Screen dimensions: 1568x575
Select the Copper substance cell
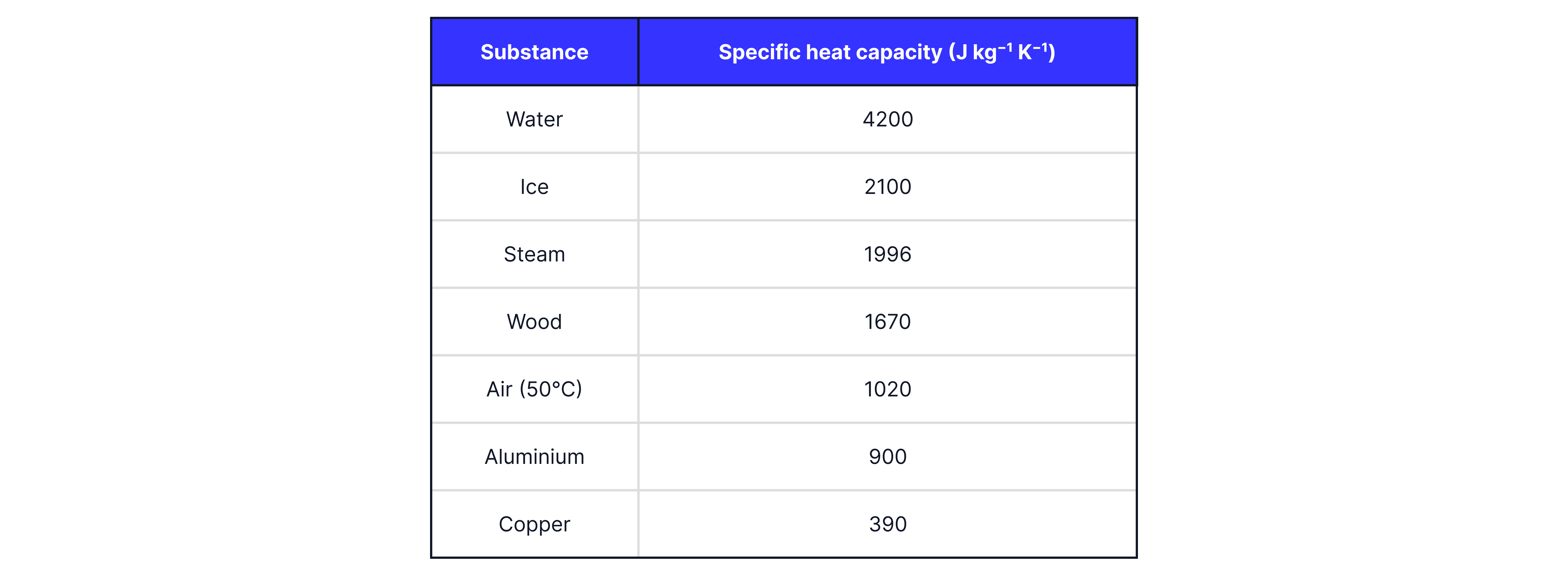point(534,525)
